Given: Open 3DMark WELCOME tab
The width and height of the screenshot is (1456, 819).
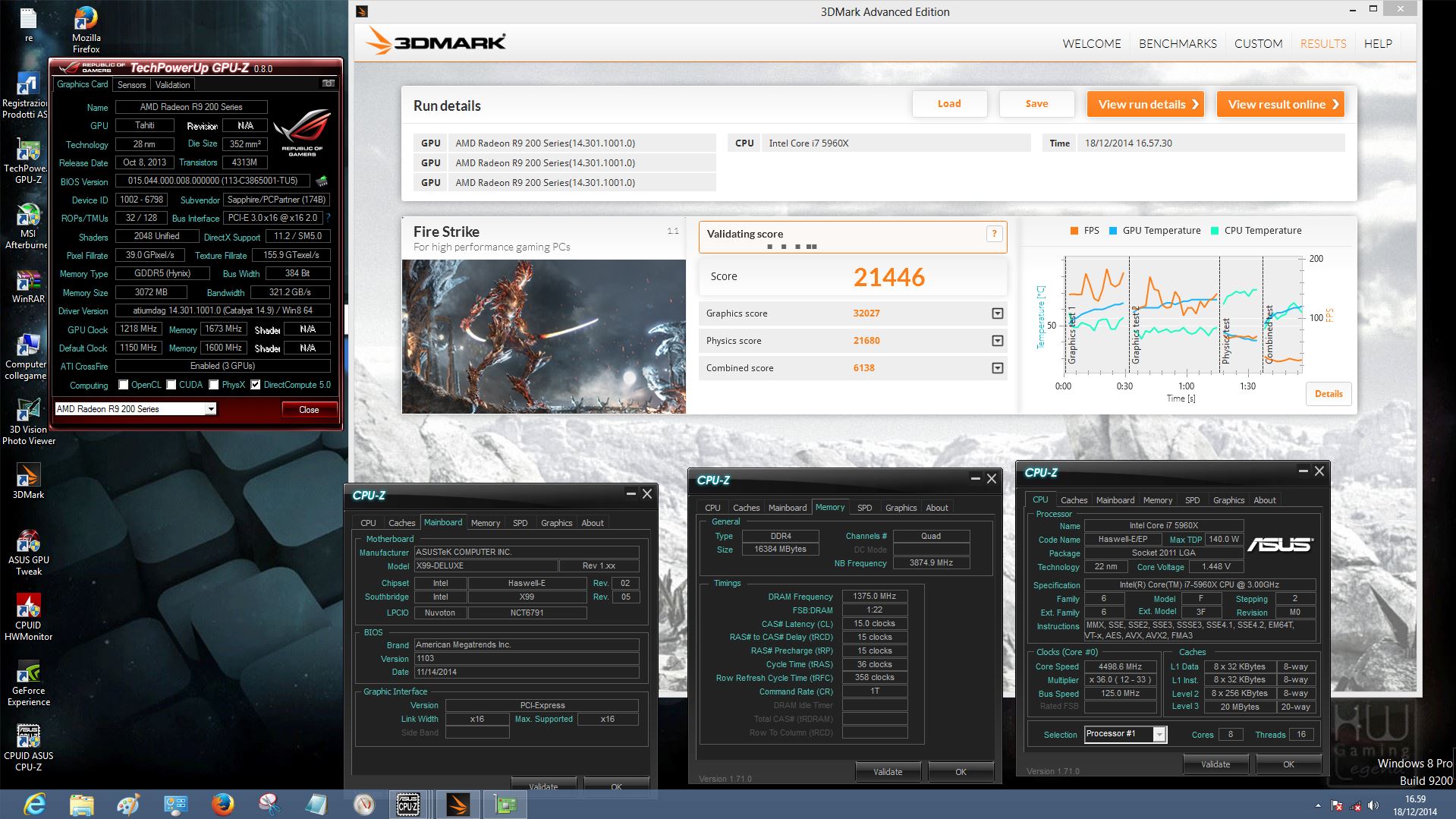Looking at the screenshot, I should (x=1091, y=44).
